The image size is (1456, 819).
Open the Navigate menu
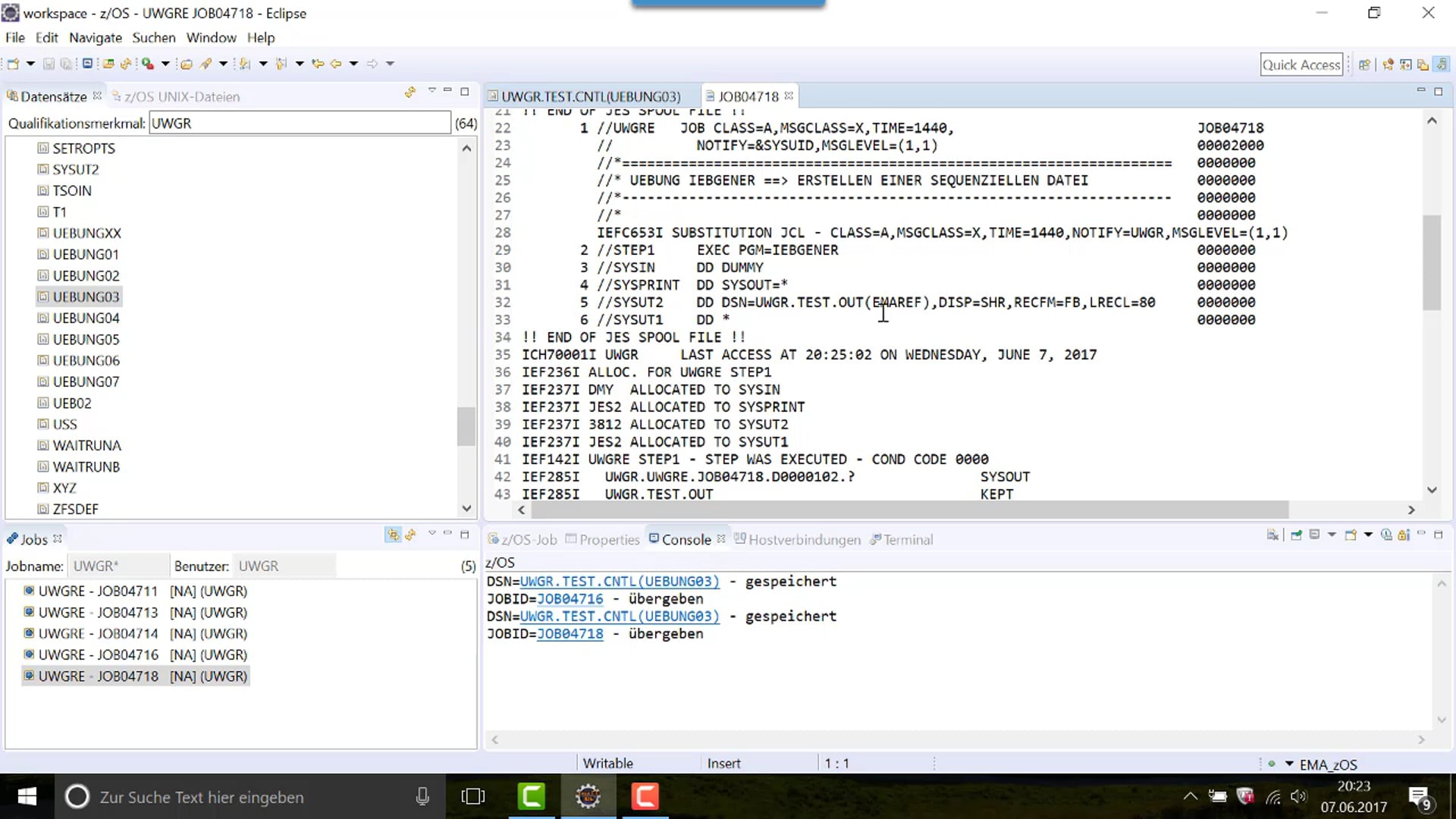pyautogui.click(x=95, y=37)
